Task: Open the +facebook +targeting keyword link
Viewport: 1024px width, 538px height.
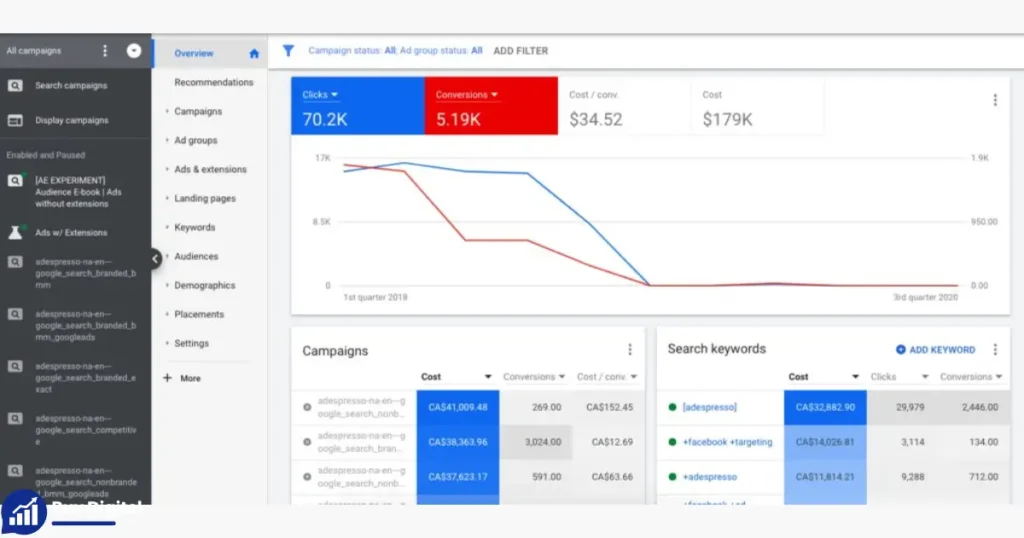Action: pos(728,442)
